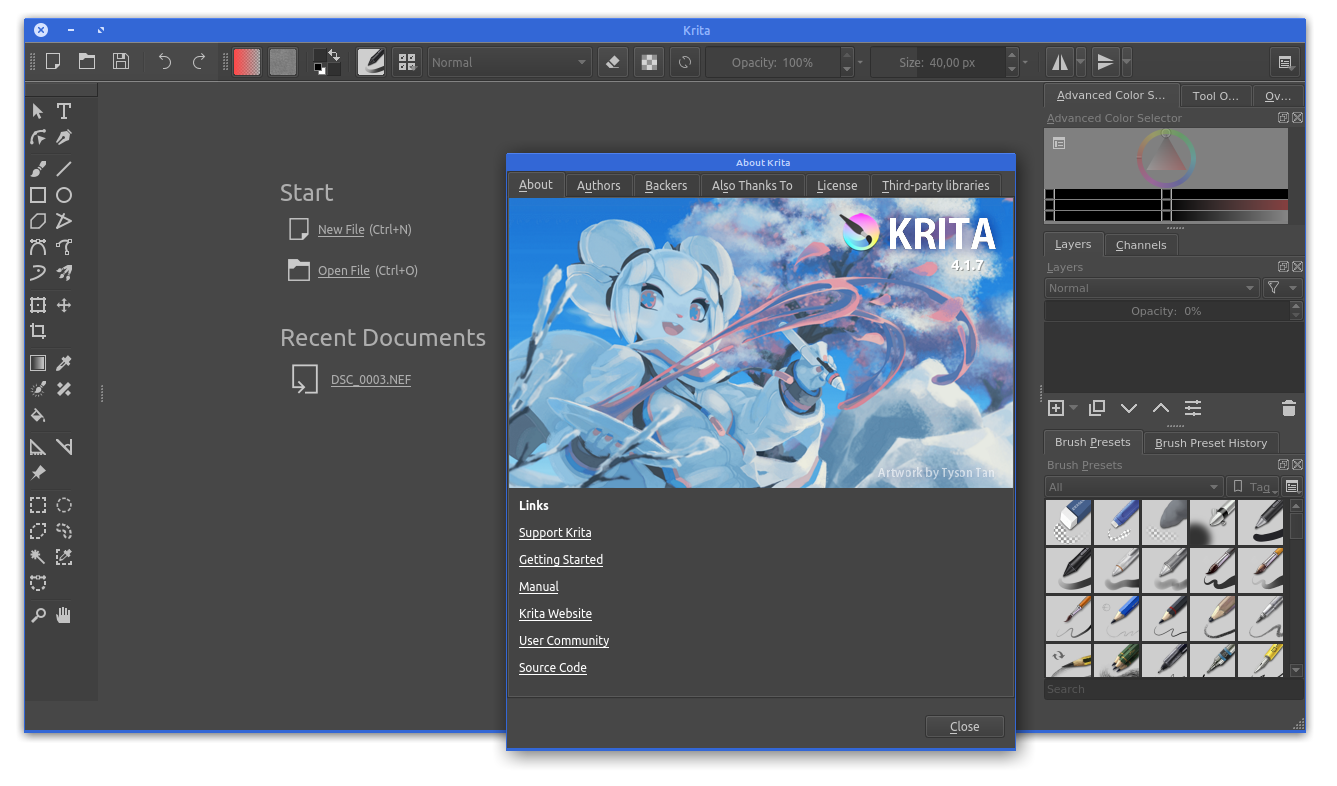Activate the Move tool
This screenshot has height=786, width=1337.
[64, 305]
